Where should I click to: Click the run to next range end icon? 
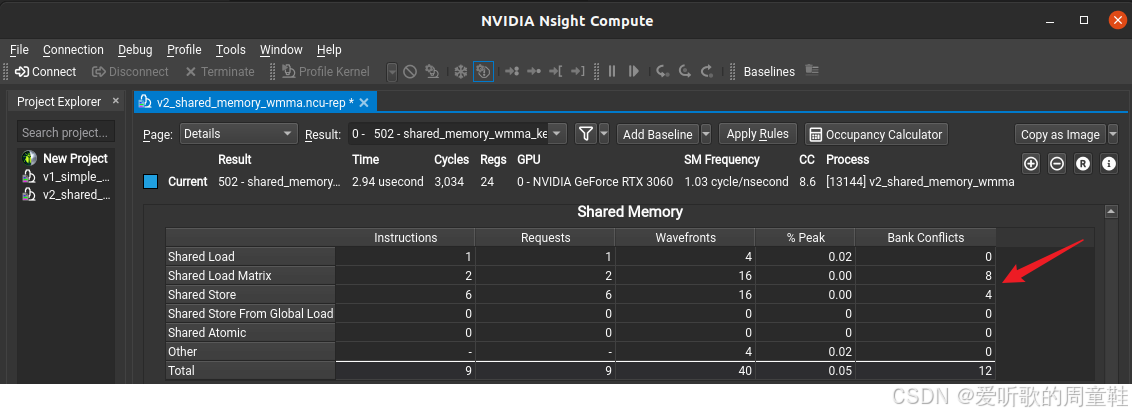tap(578, 72)
